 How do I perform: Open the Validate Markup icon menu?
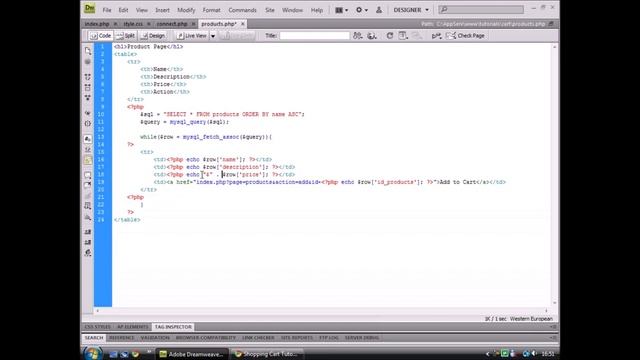[436, 36]
